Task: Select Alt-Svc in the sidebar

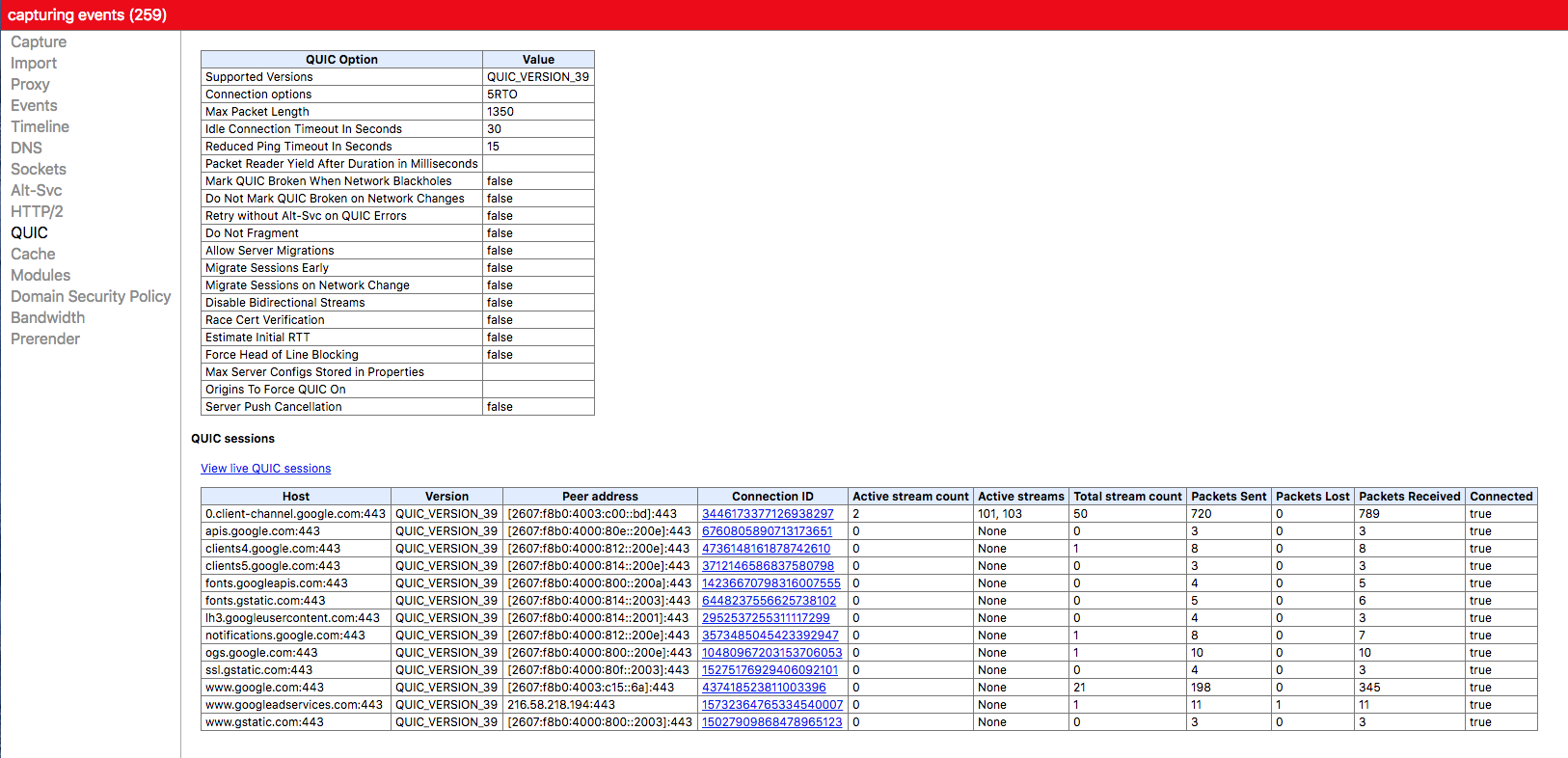Action: tap(36, 191)
